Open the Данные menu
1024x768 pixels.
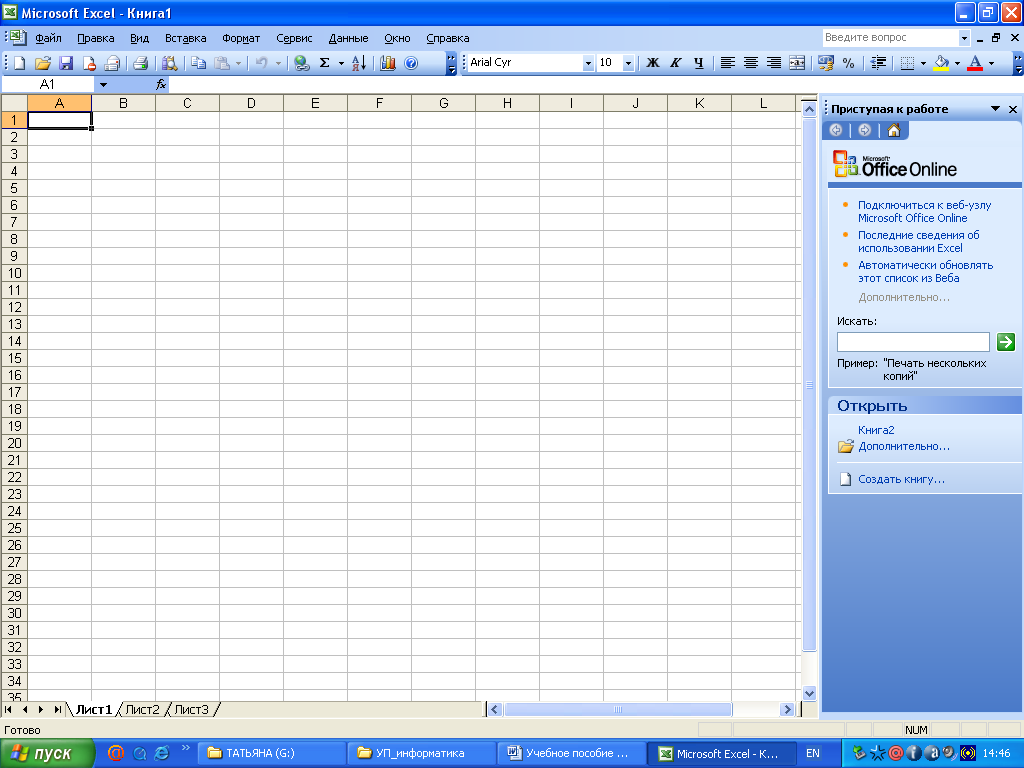pos(348,38)
